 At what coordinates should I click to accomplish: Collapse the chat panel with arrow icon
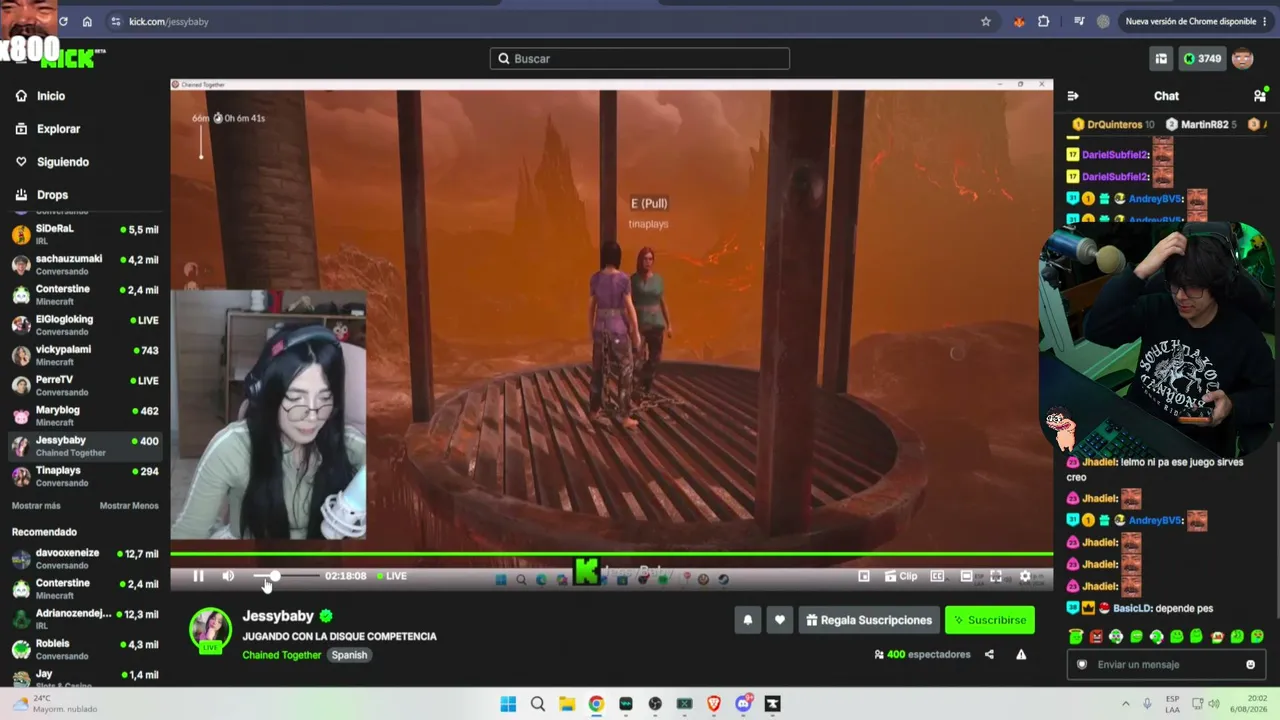tap(1073, 96)
